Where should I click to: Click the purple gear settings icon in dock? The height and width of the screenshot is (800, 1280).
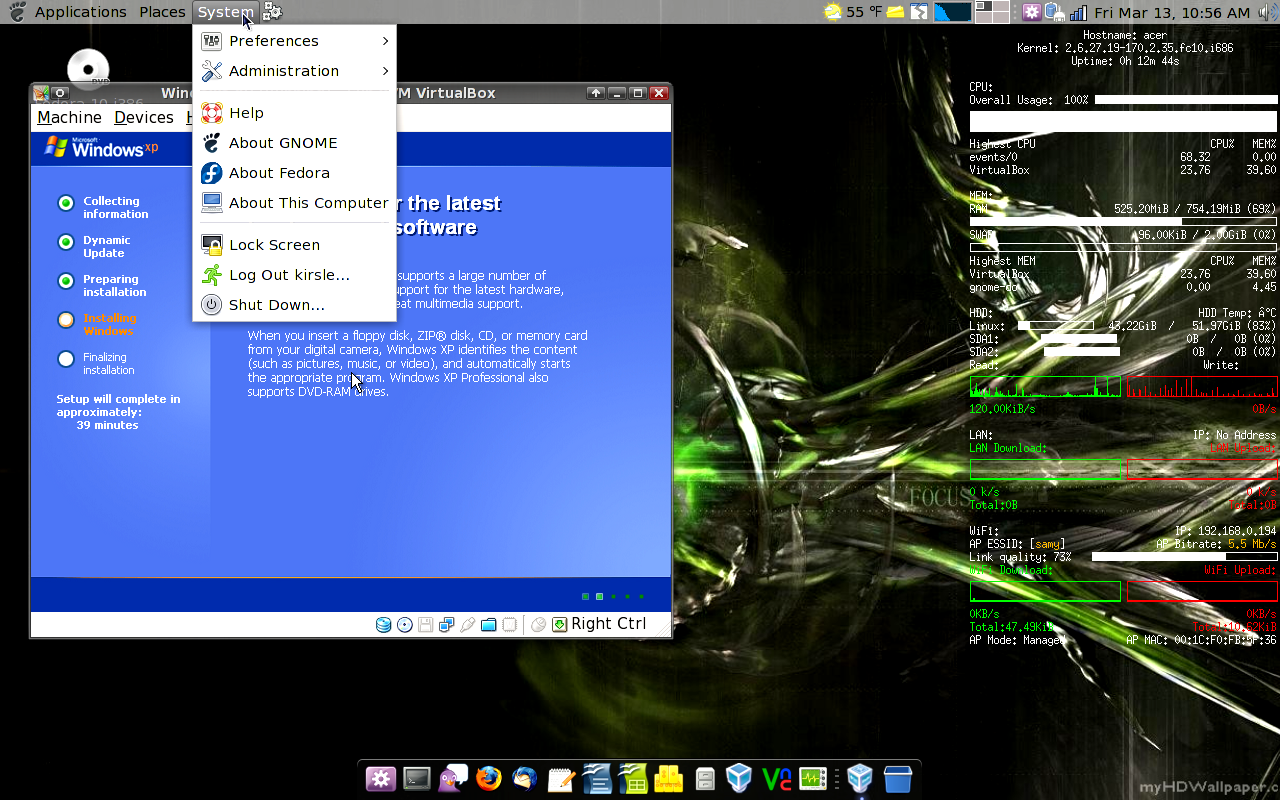pos(380,778)
